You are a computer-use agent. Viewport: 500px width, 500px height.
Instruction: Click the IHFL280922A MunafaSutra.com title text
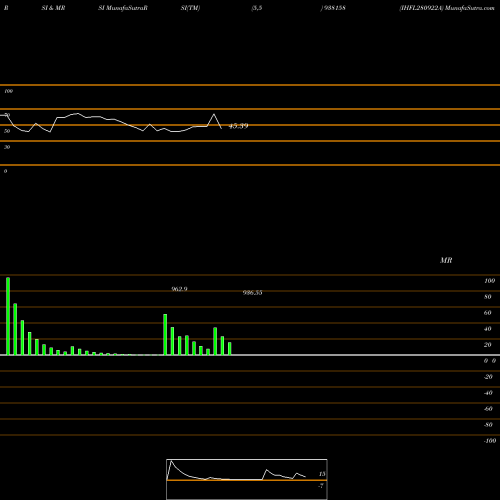[447, 8]
